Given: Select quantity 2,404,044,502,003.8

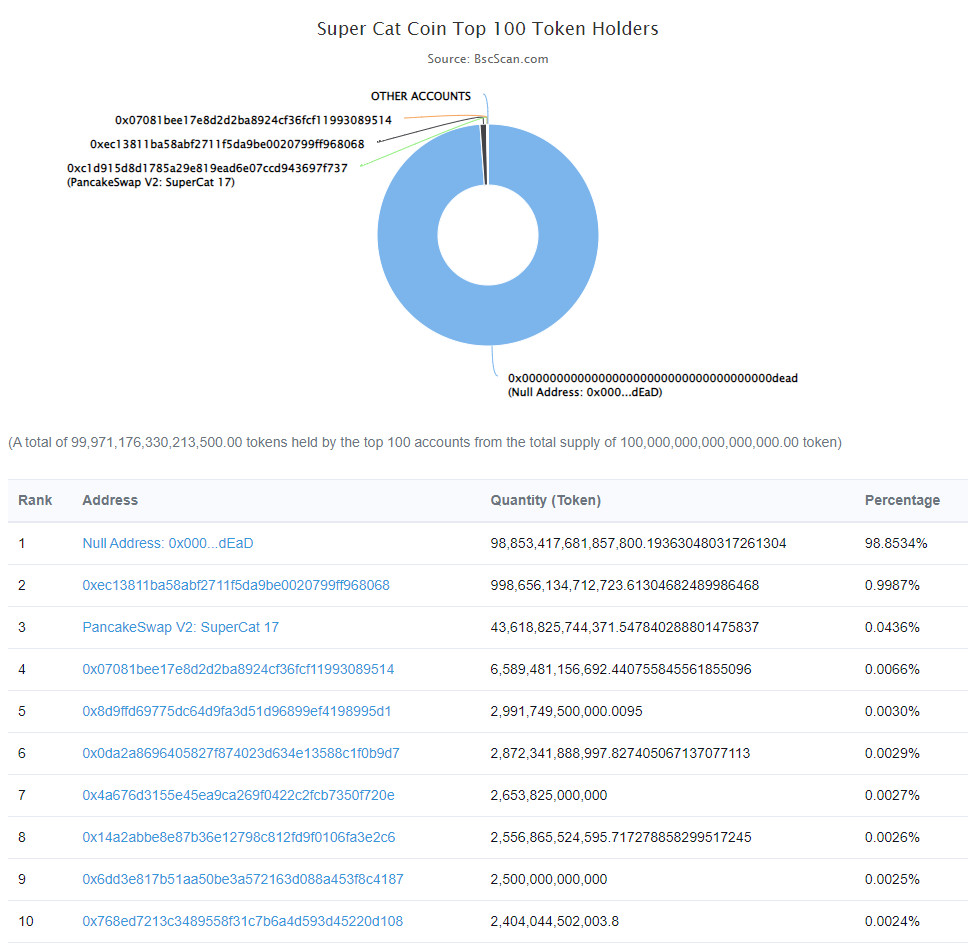Looking at the screenshot, I should (x=555, y=921).
